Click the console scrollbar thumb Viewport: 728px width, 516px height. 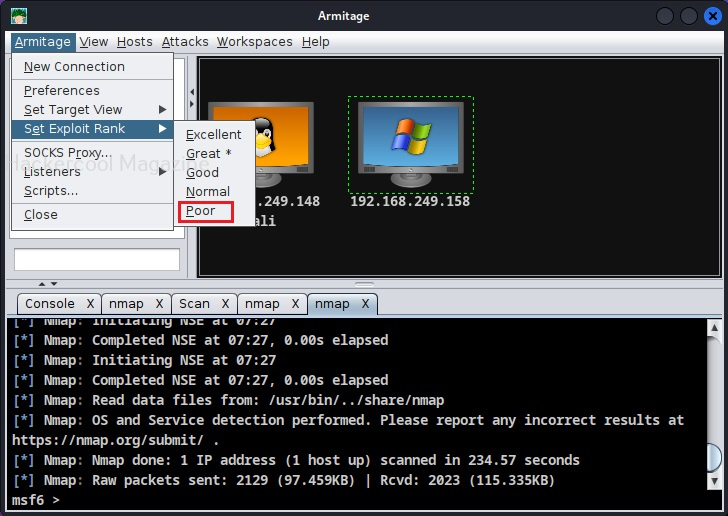[715, 457]
